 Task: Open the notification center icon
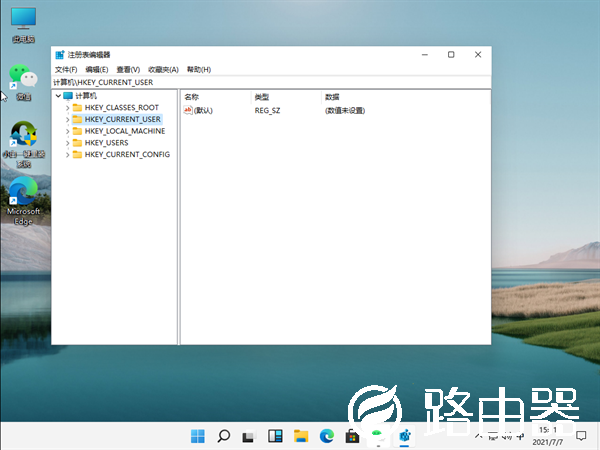tap(581, 435)
